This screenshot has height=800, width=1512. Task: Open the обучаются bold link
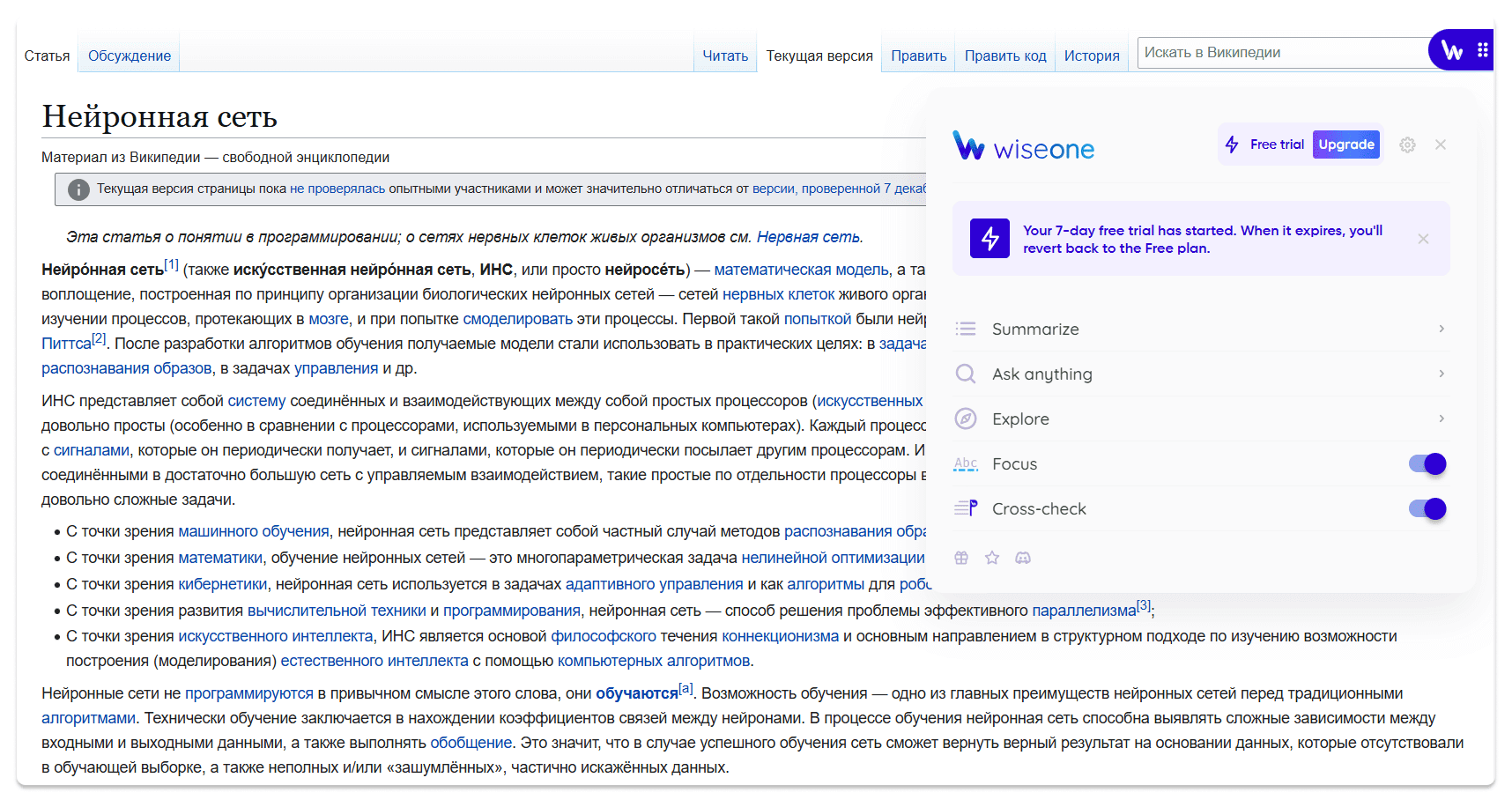coord(637,693)
